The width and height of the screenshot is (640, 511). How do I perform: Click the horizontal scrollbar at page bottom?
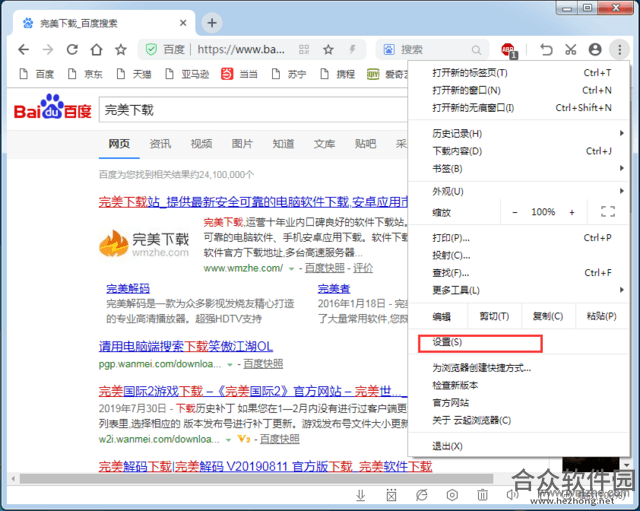coord(256,478)
